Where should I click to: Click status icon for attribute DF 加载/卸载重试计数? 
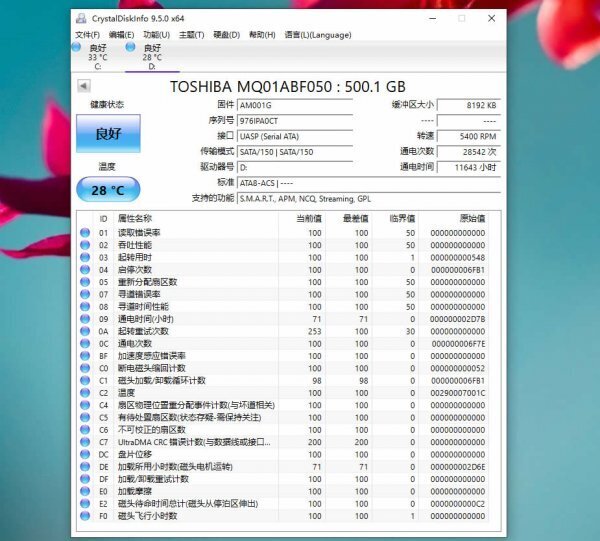85,479
